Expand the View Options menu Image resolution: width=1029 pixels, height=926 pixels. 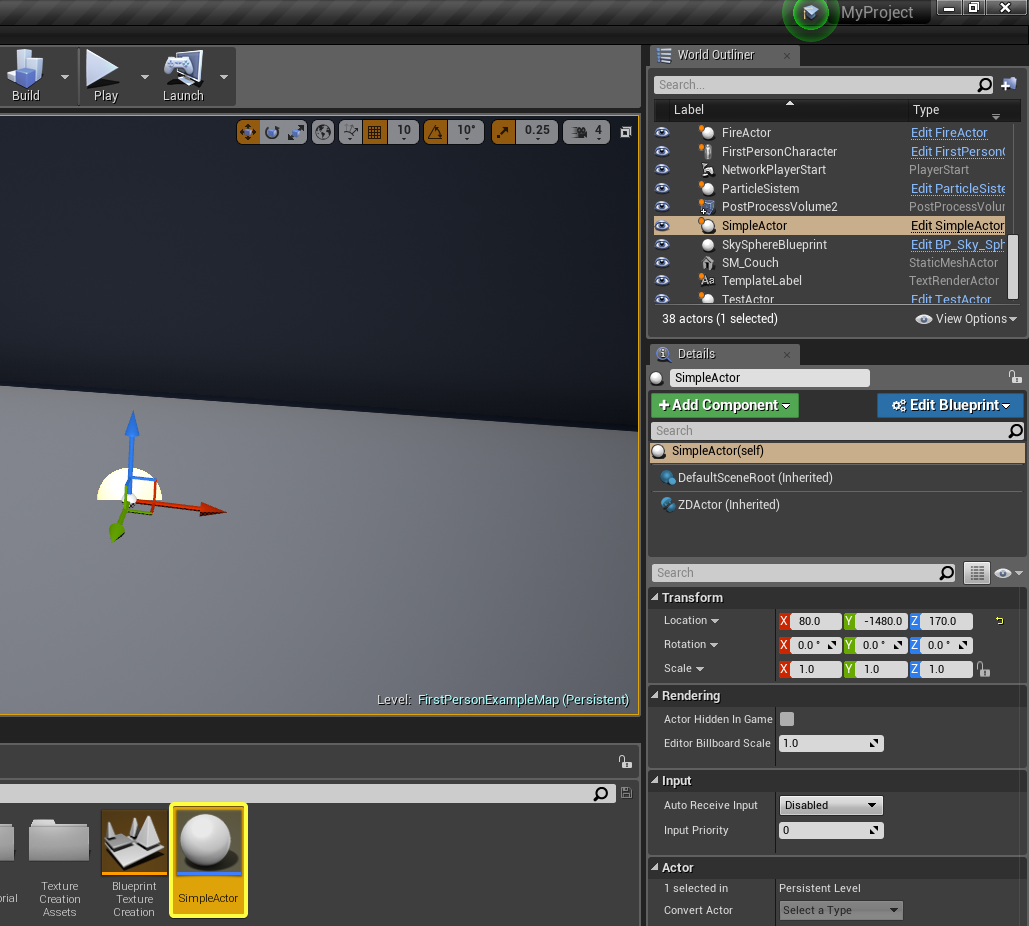click(x=966, y=319)
